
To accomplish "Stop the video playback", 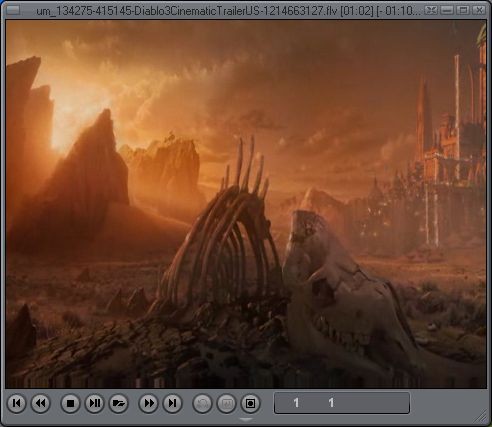I will point(70,403).
